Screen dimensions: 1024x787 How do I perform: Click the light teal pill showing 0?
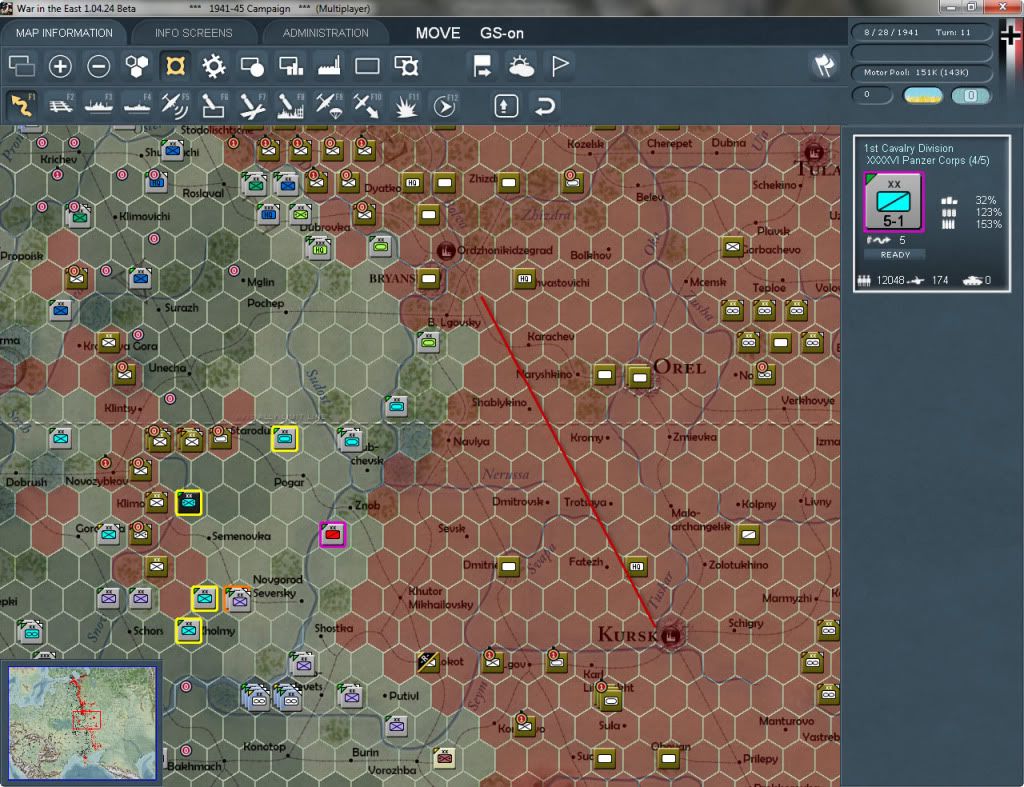click(970, 96)
